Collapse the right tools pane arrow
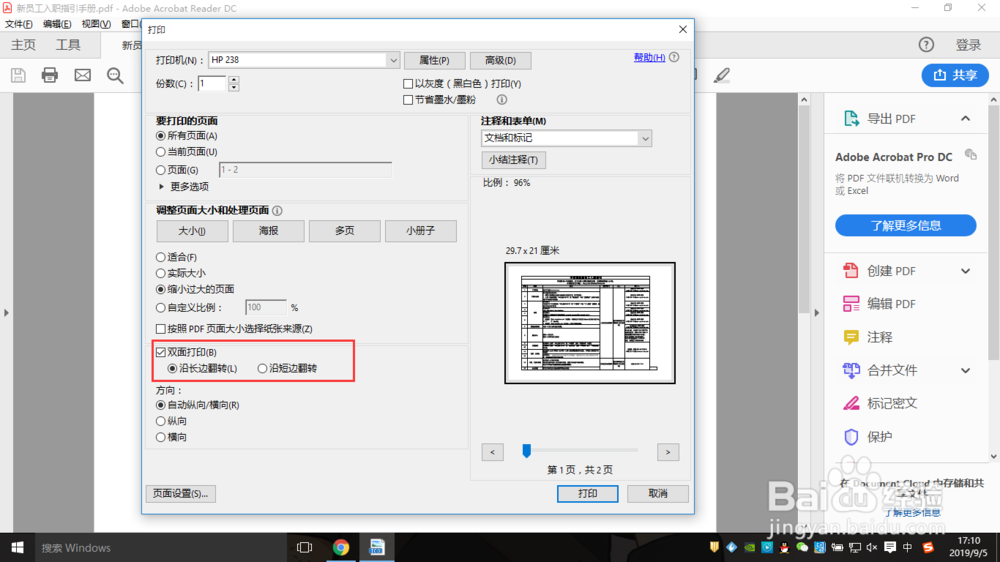 click(816, 313)
